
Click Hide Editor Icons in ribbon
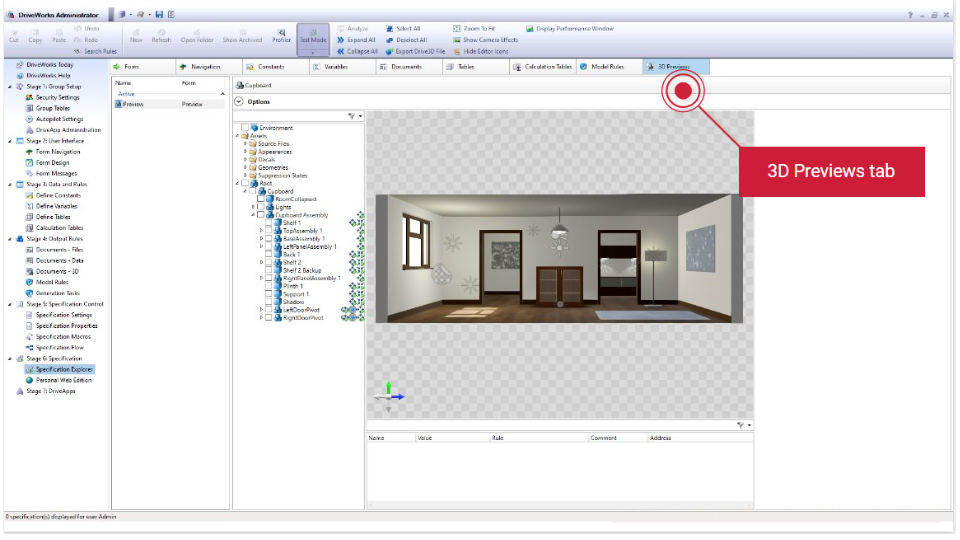(458, 51)
